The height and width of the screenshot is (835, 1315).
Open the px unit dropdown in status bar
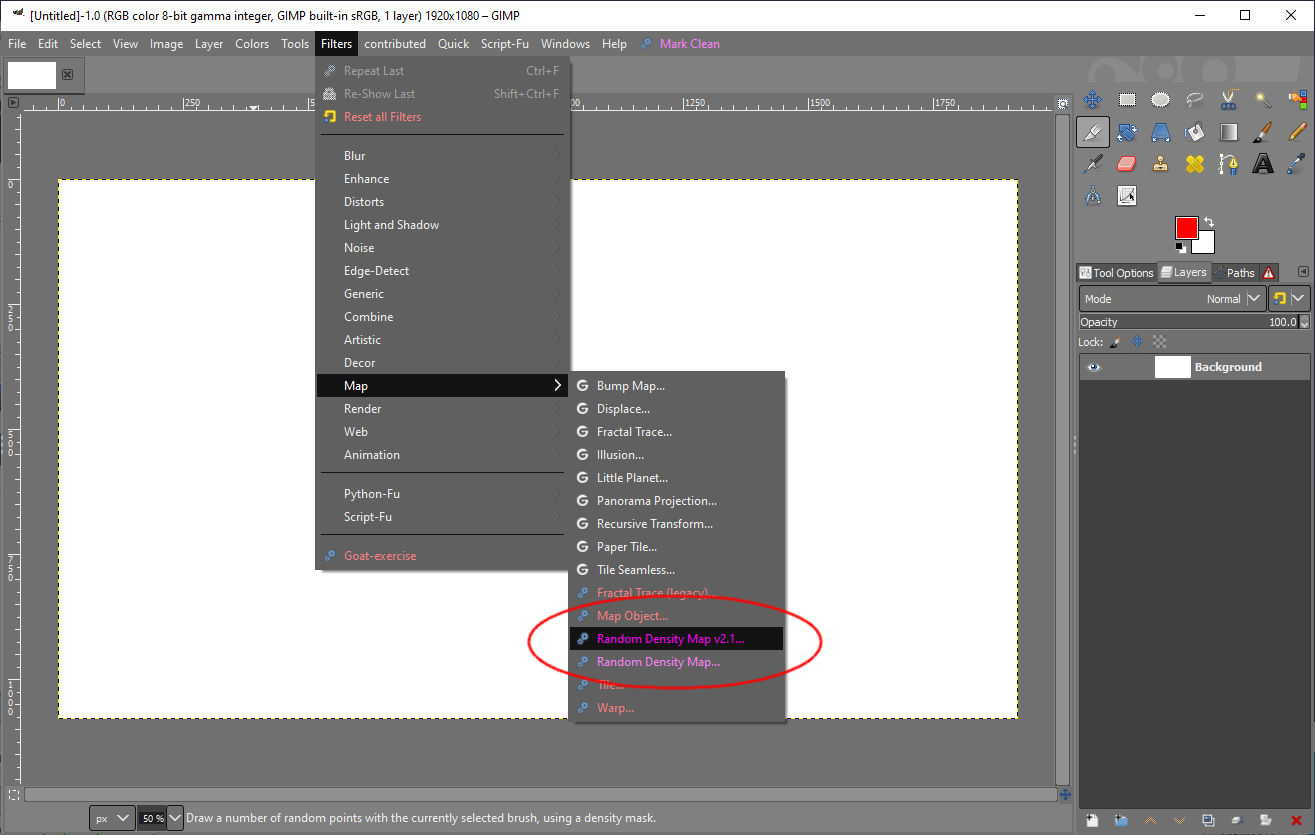coord(112,818)
